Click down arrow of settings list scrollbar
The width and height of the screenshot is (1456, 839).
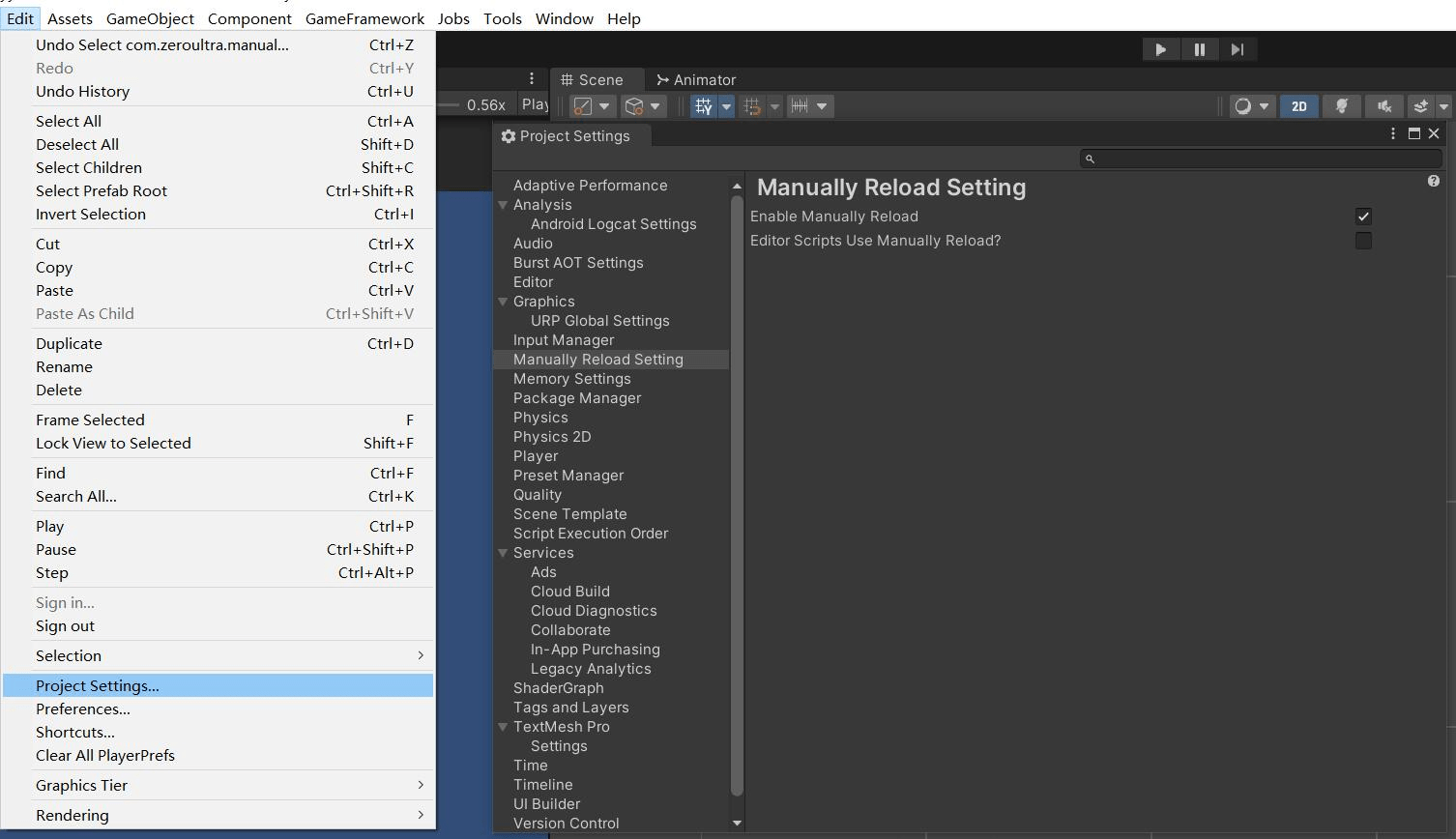coord(737,824)
